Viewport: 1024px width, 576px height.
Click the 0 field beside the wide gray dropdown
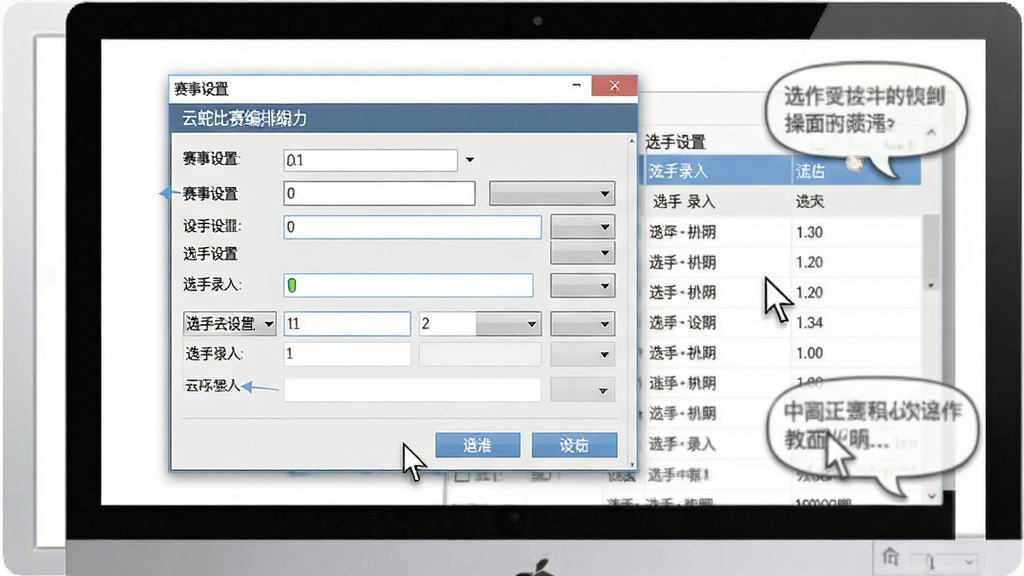click(379, 193)
